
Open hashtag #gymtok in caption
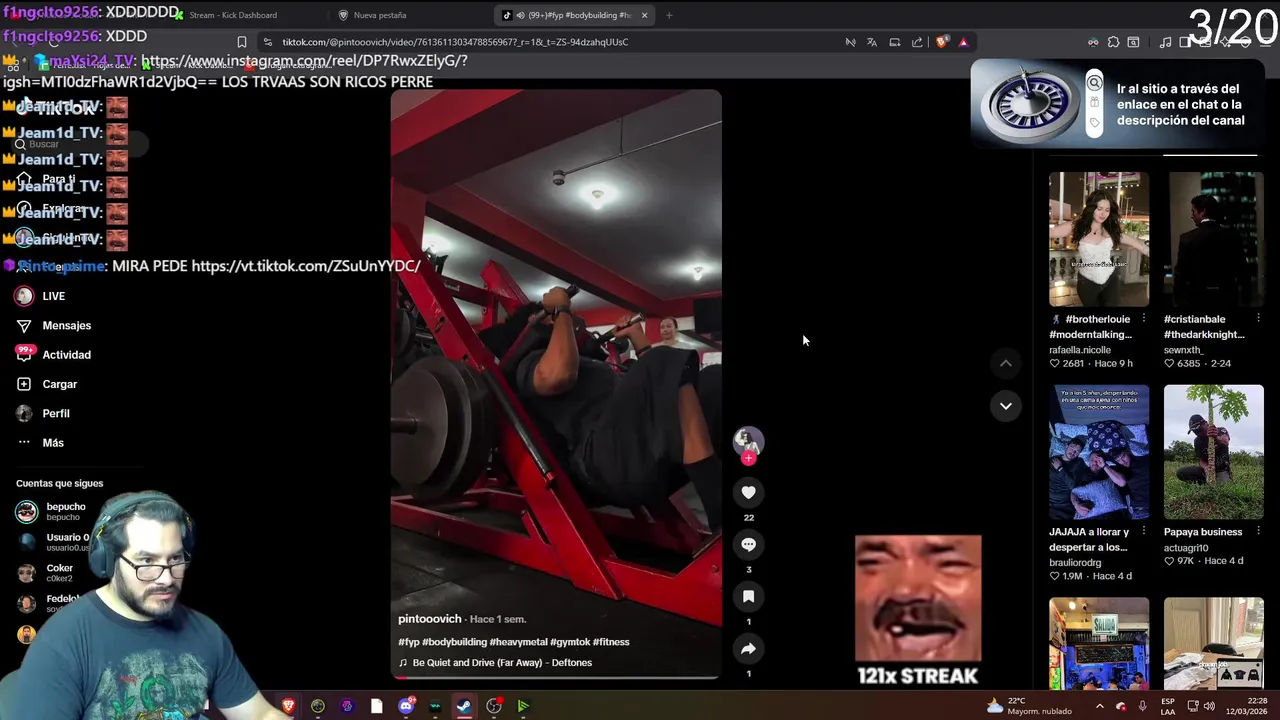(570, 642)
